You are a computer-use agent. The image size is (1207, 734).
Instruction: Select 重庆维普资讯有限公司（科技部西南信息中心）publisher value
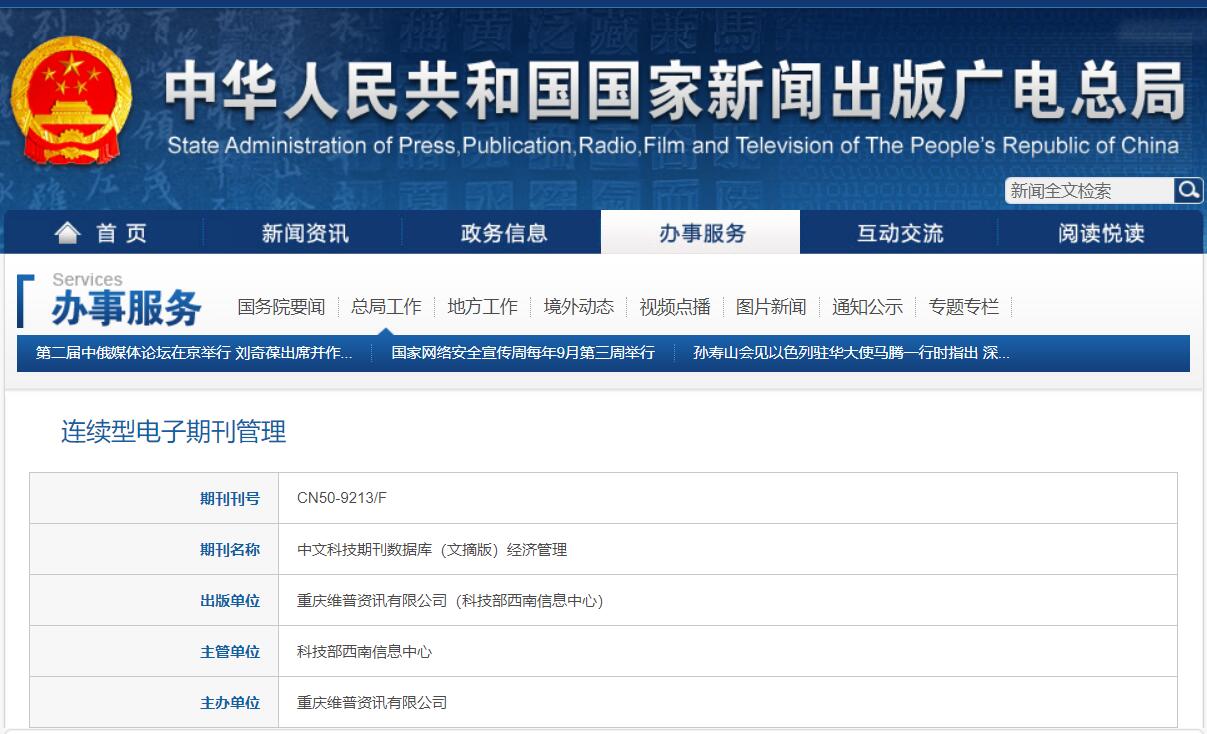(450, 600)
